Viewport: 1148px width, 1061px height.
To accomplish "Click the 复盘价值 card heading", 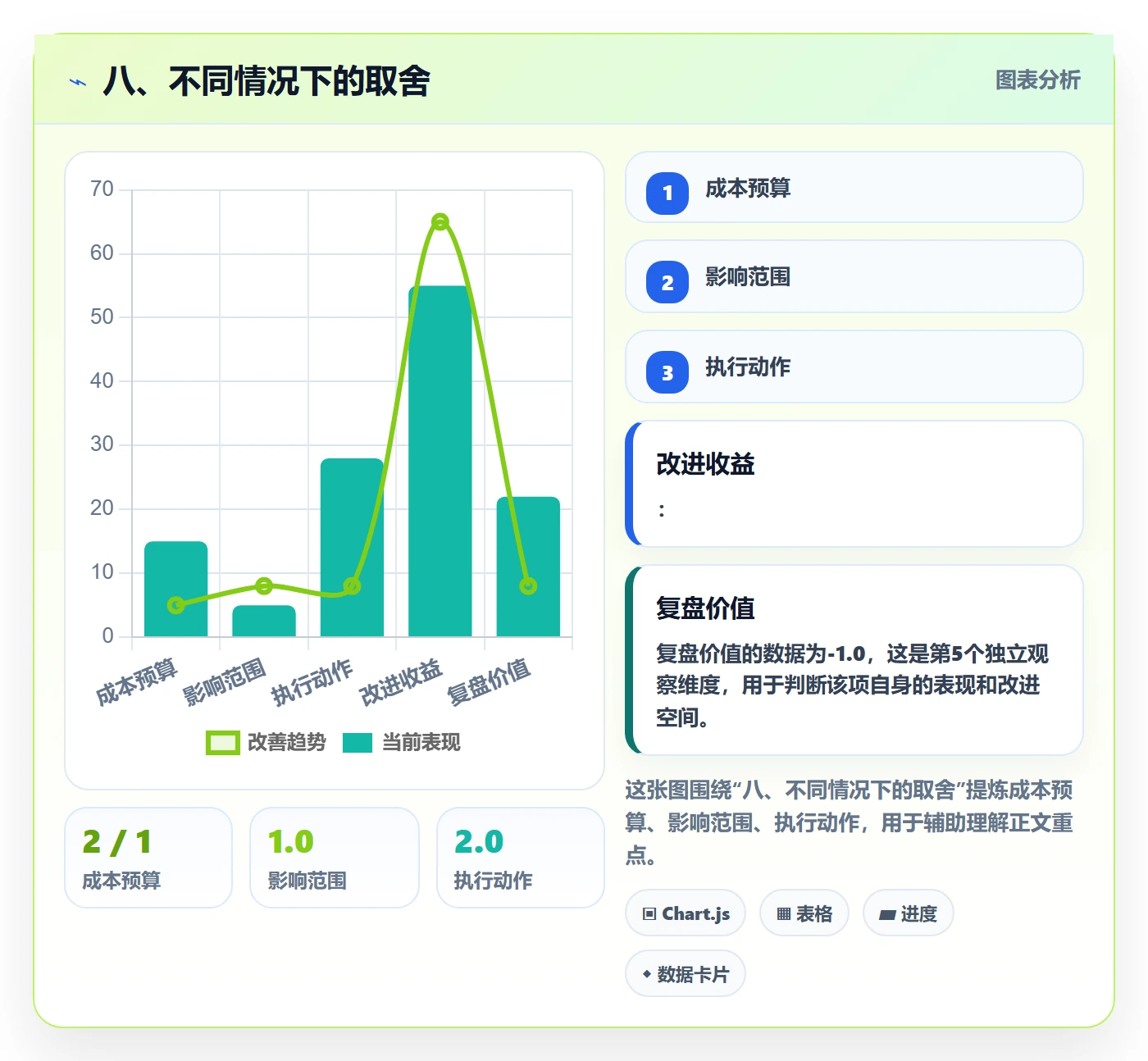I will (705, 608).
